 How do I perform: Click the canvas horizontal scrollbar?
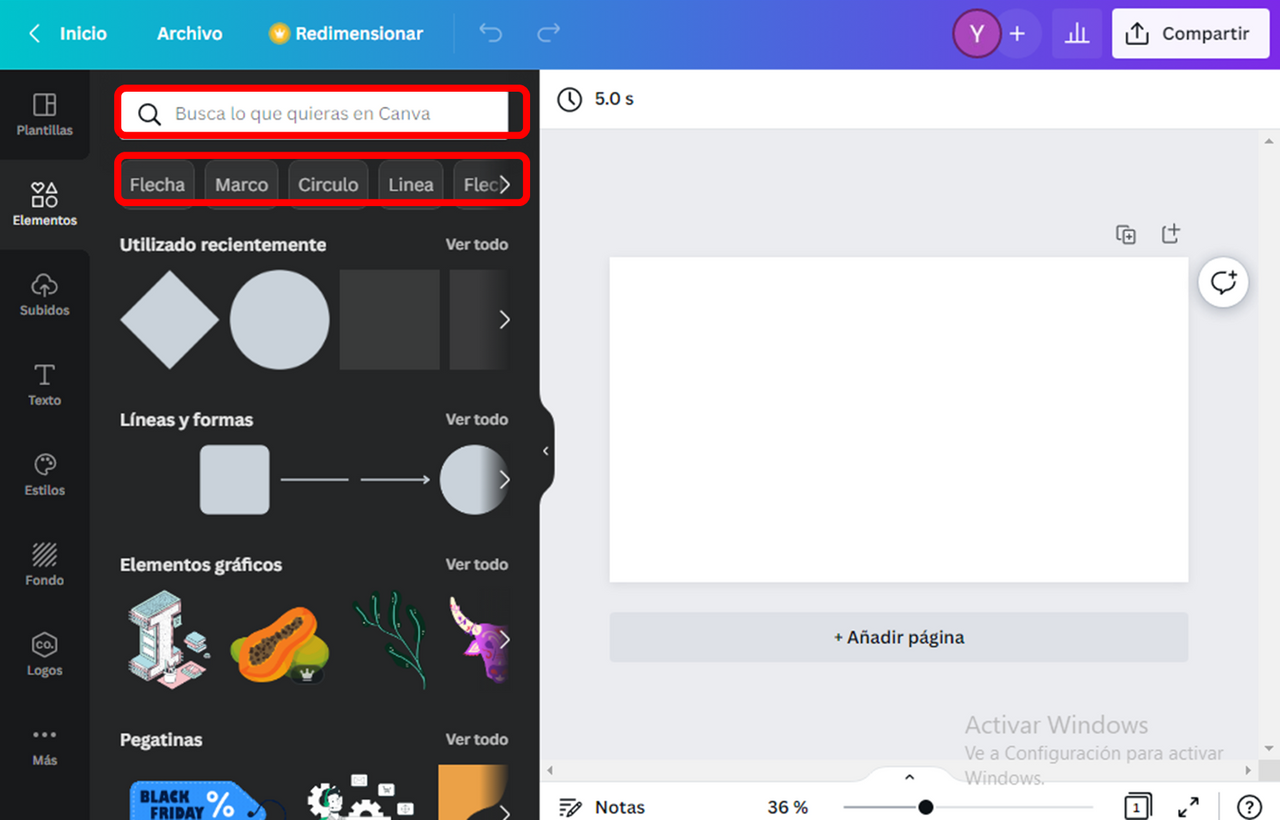899,771
